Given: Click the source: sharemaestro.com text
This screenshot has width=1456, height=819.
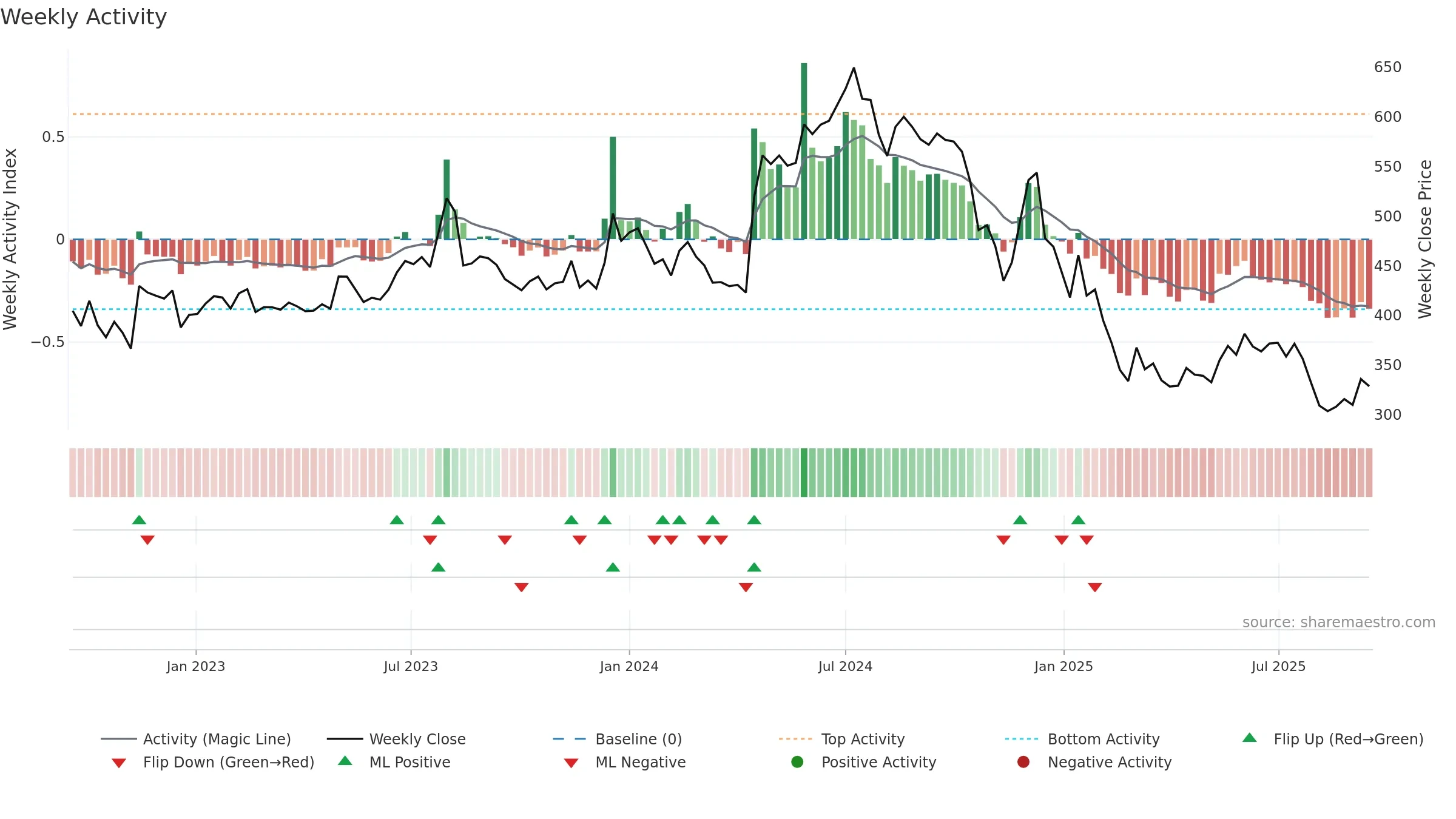Looking at the screenshot, I should coord(1339,622).
